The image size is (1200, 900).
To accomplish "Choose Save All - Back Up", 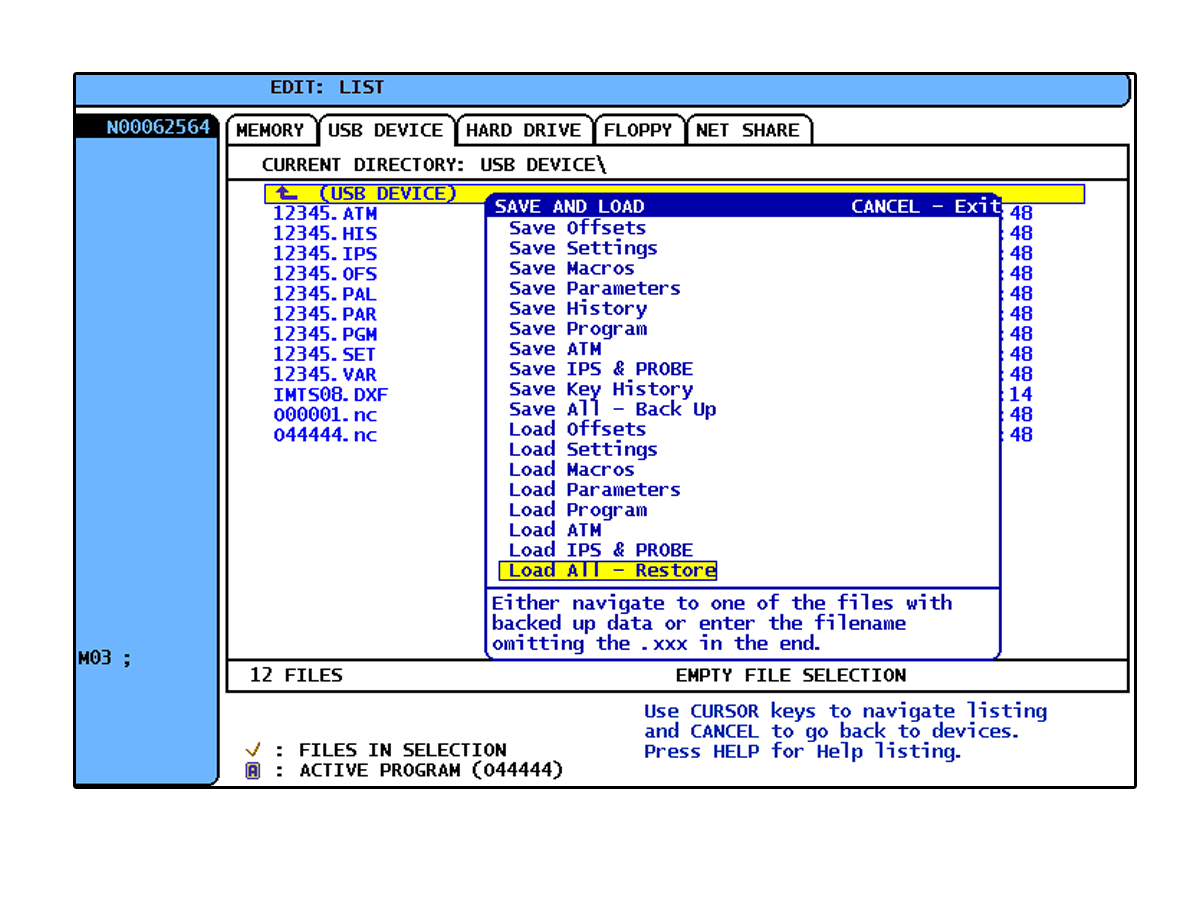I will 612,409.
